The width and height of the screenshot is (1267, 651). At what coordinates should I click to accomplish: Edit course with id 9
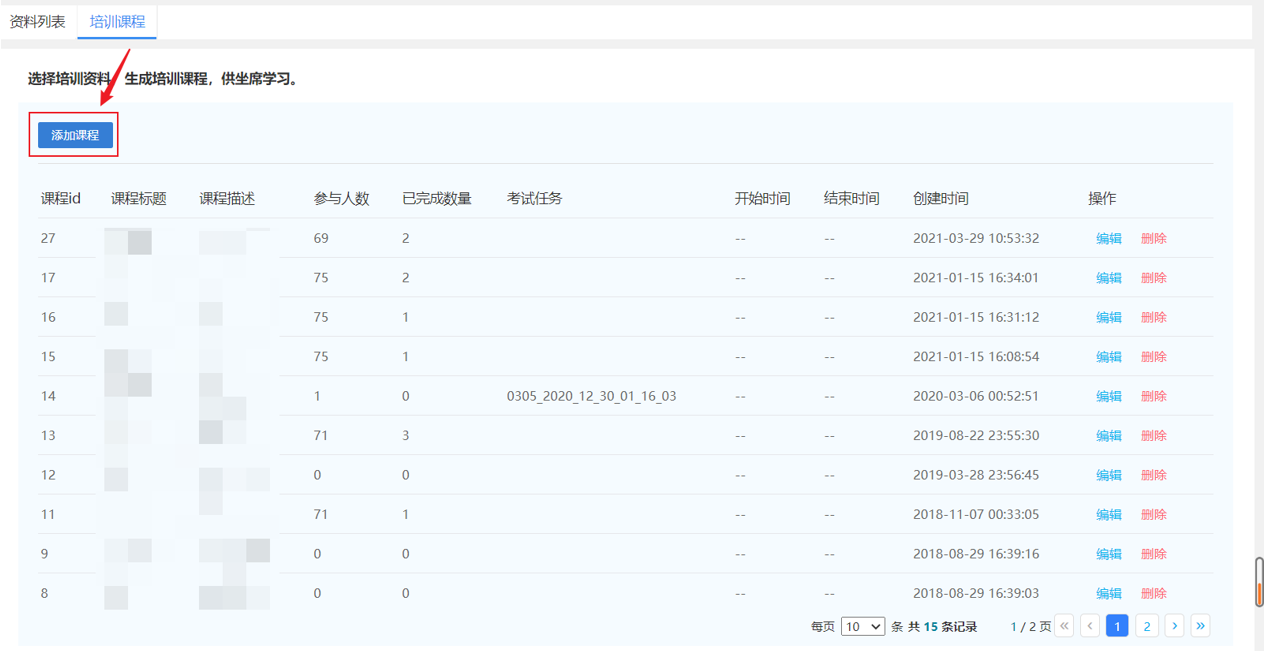pyautogui.click(x=1108, y=554)
